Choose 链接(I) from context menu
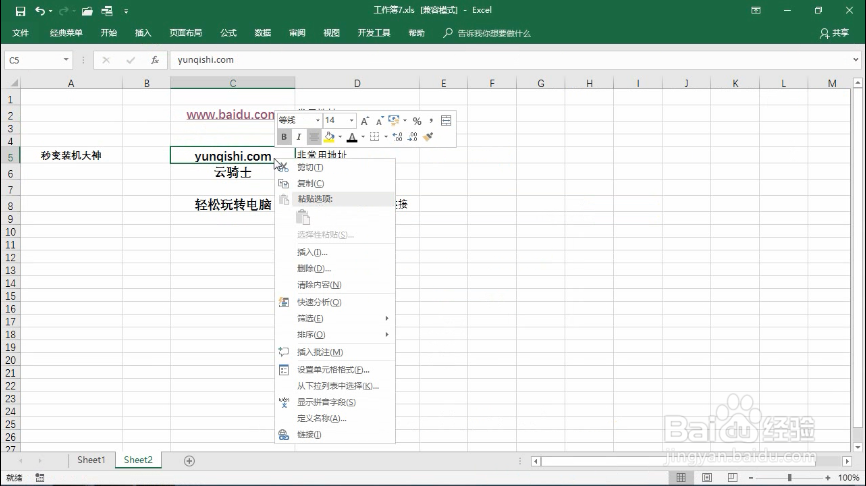Screen dimensions: 866x486 tap(335, 435)
